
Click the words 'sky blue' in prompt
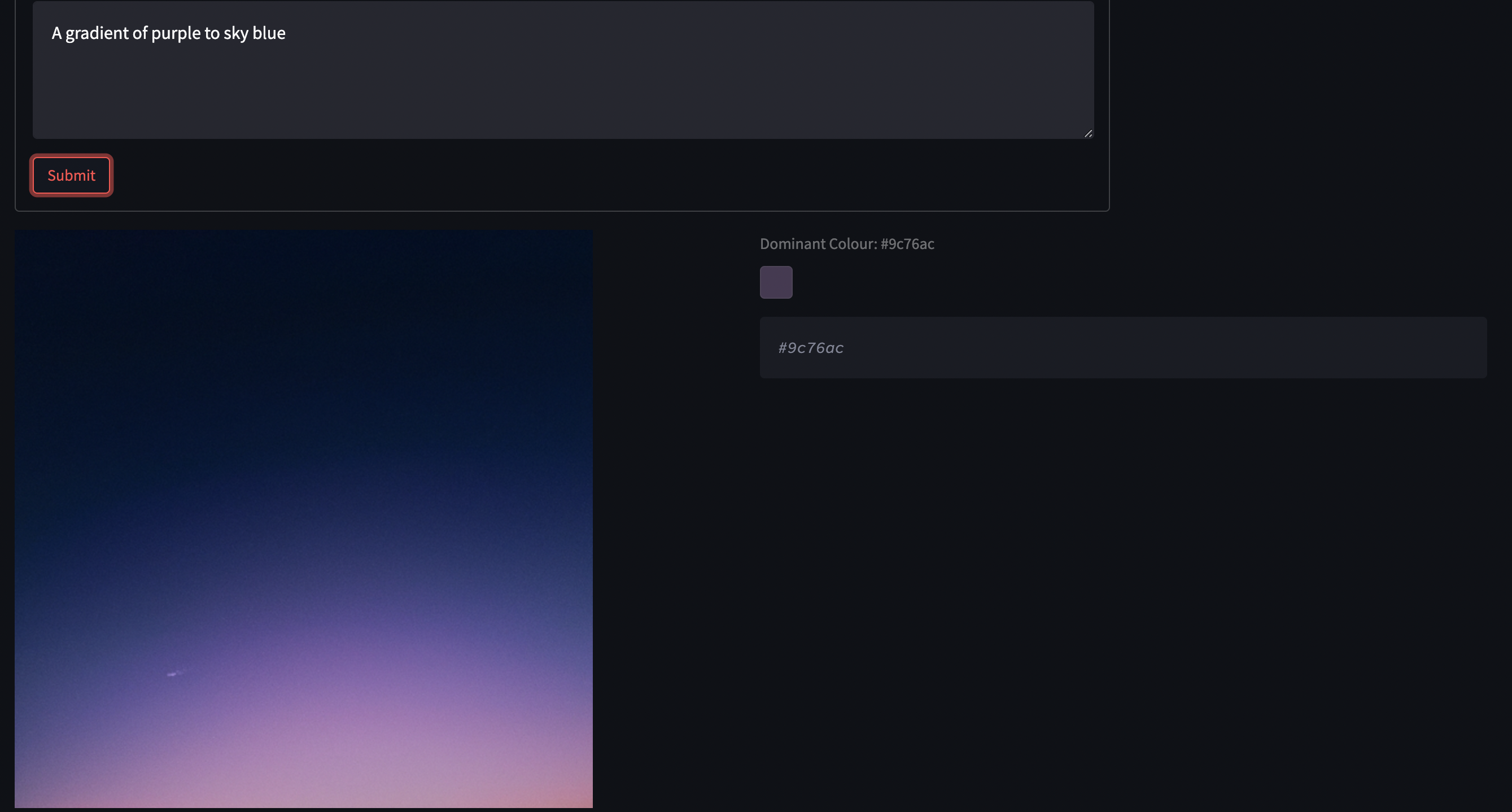254,33
